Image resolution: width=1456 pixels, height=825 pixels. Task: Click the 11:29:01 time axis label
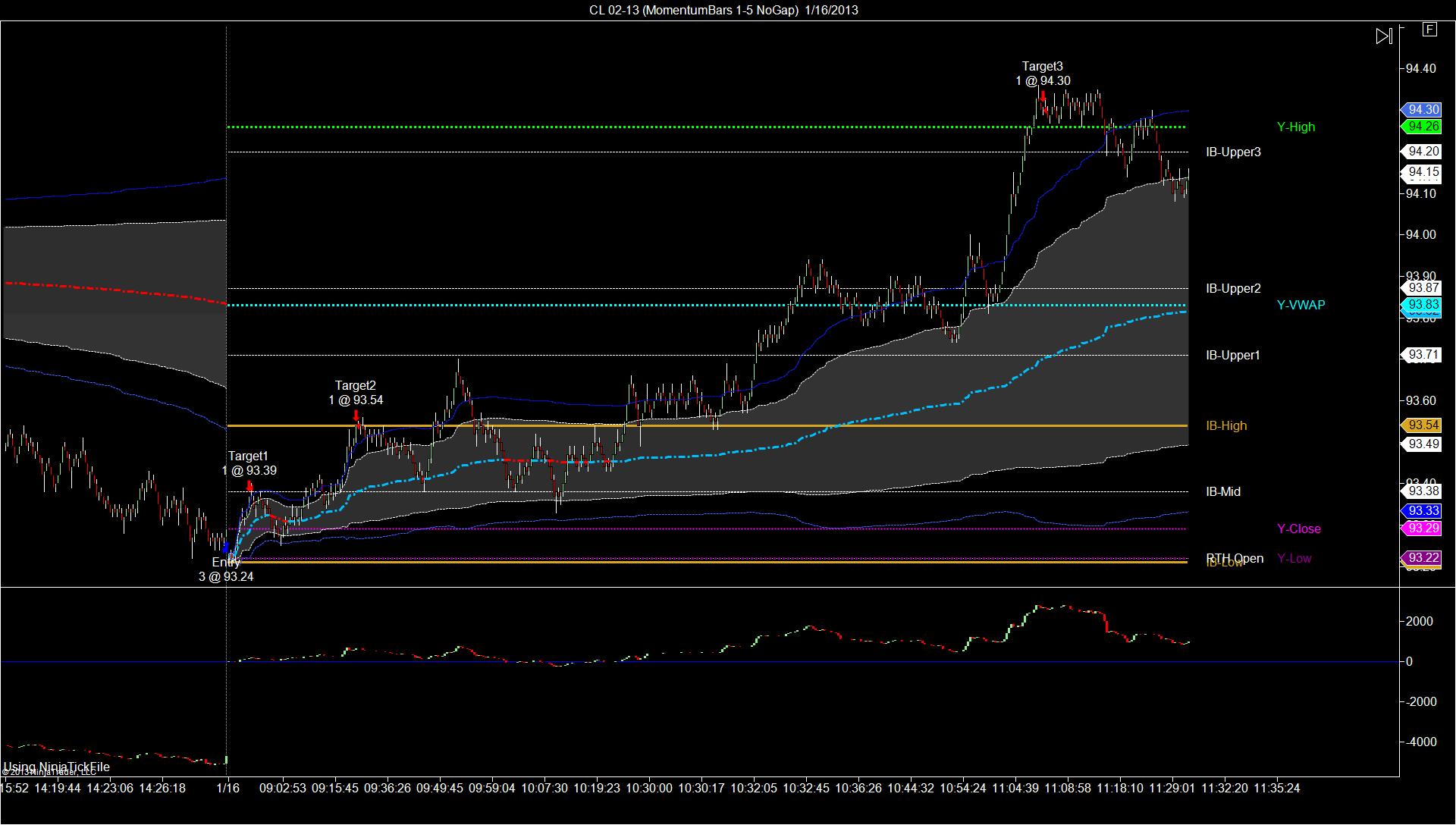[1172, 788]
